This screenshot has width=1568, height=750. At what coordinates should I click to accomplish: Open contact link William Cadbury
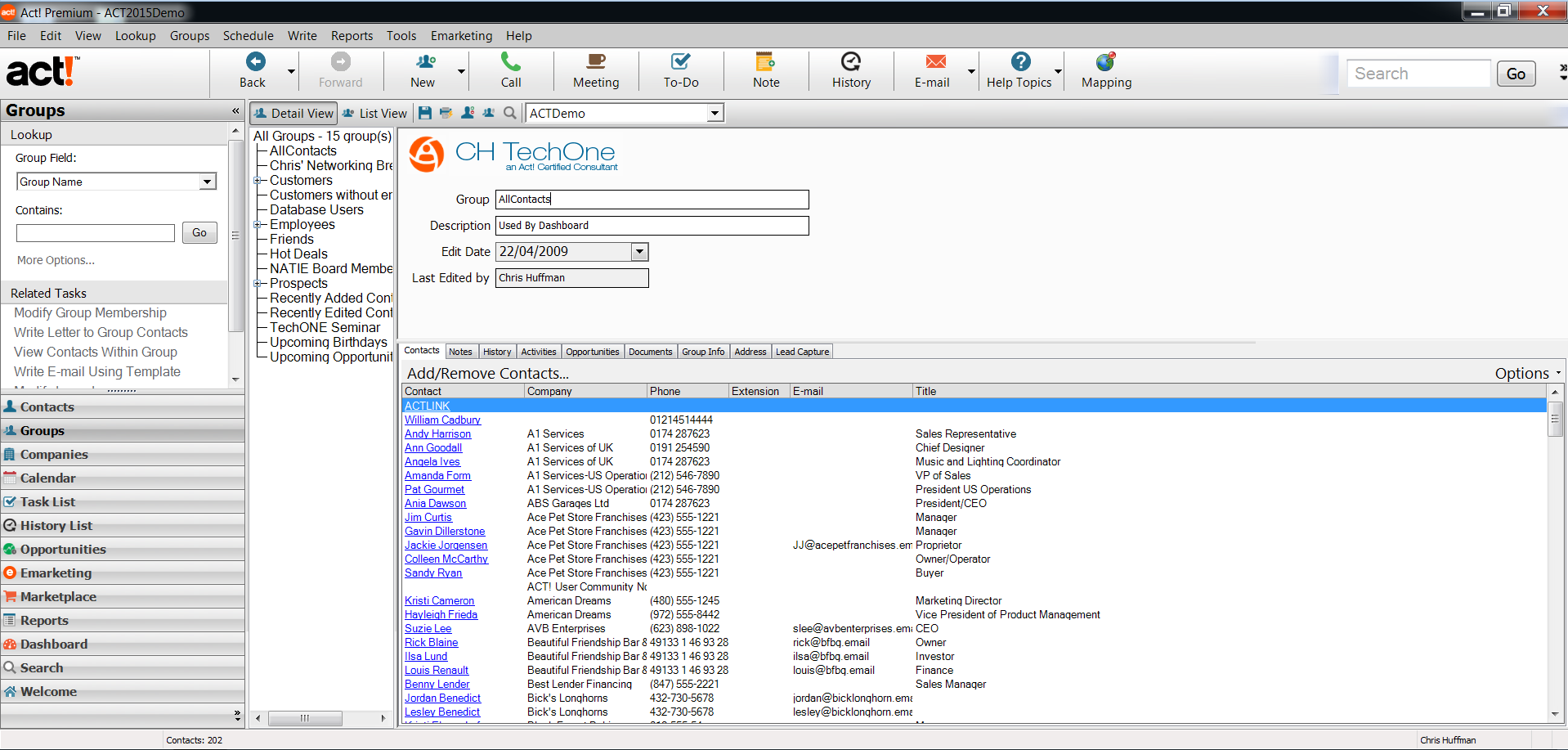pyautogui.click(x=442, y=420)
